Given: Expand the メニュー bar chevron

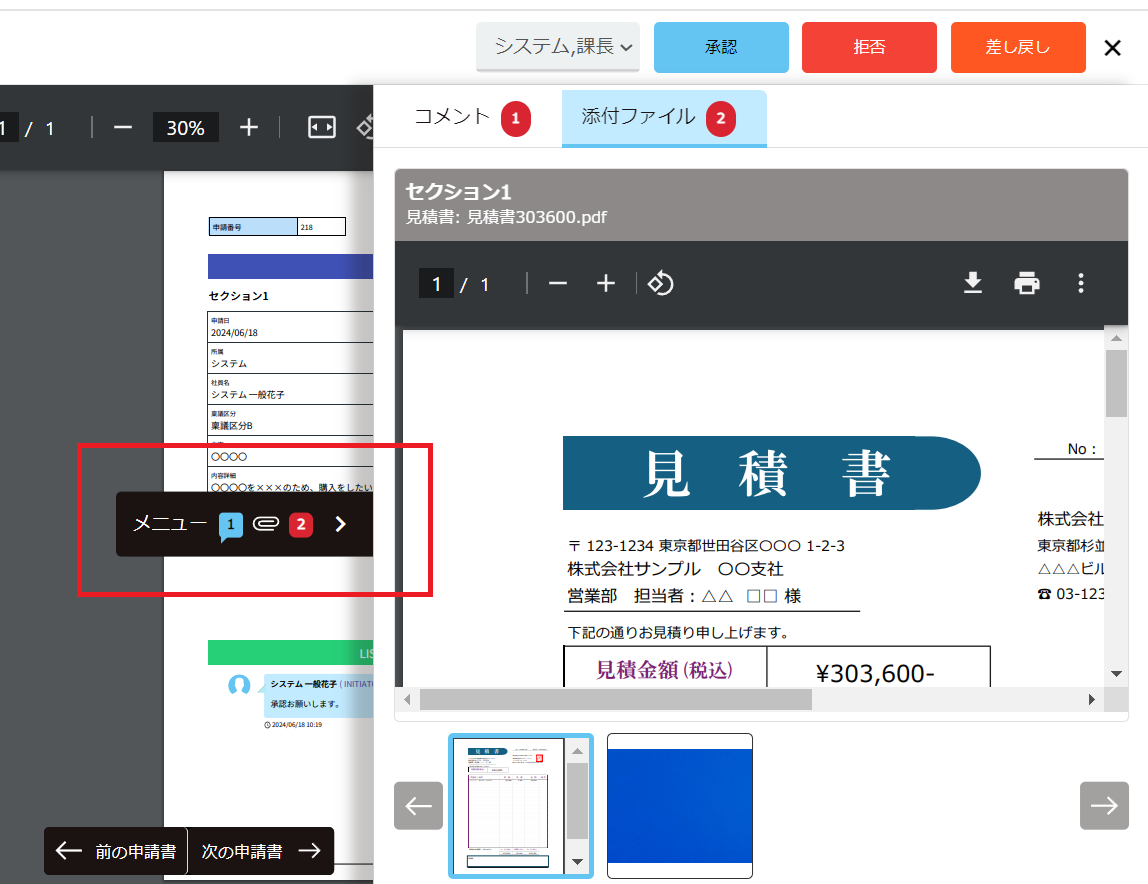Looking at the screenshot, I should click(340, 524).
